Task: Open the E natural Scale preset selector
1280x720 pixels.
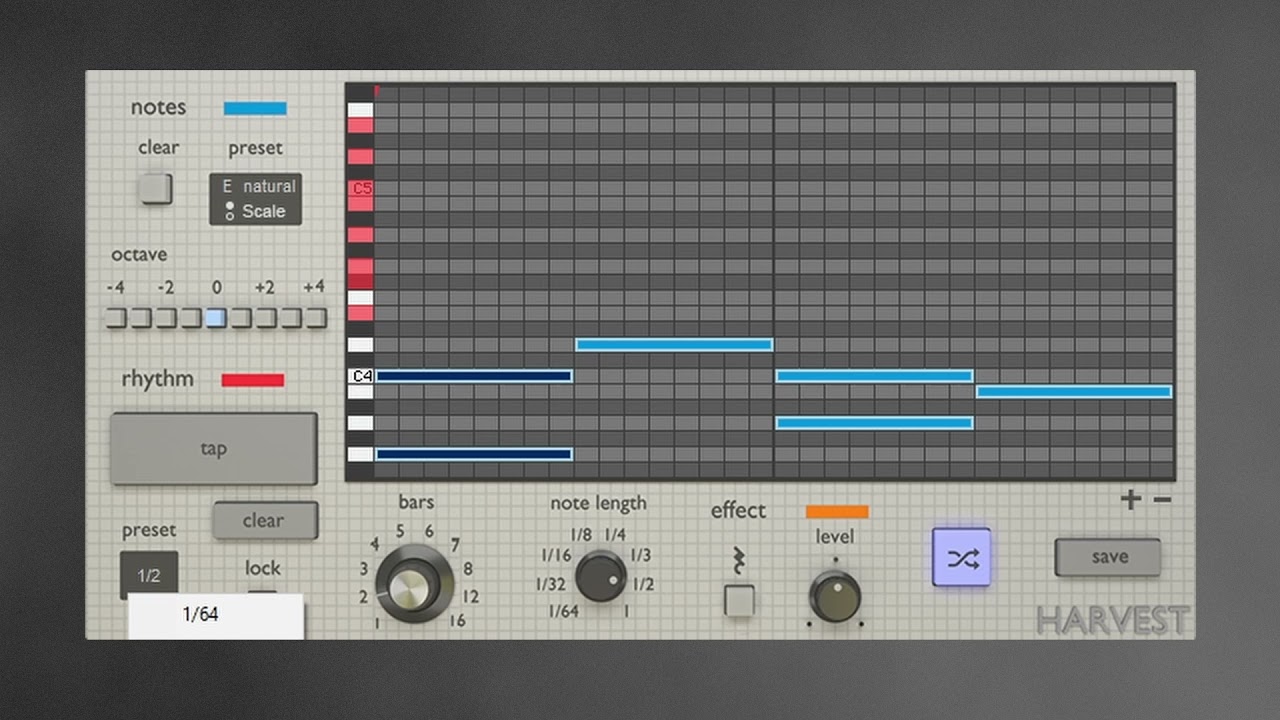Action: point(255,199)
